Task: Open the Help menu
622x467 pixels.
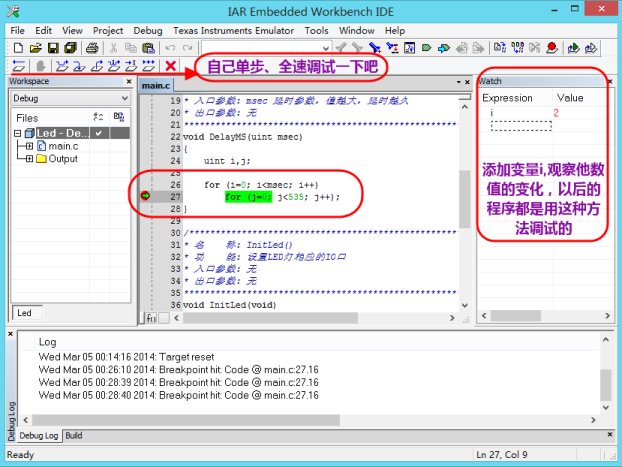Action: coord(395,31)
